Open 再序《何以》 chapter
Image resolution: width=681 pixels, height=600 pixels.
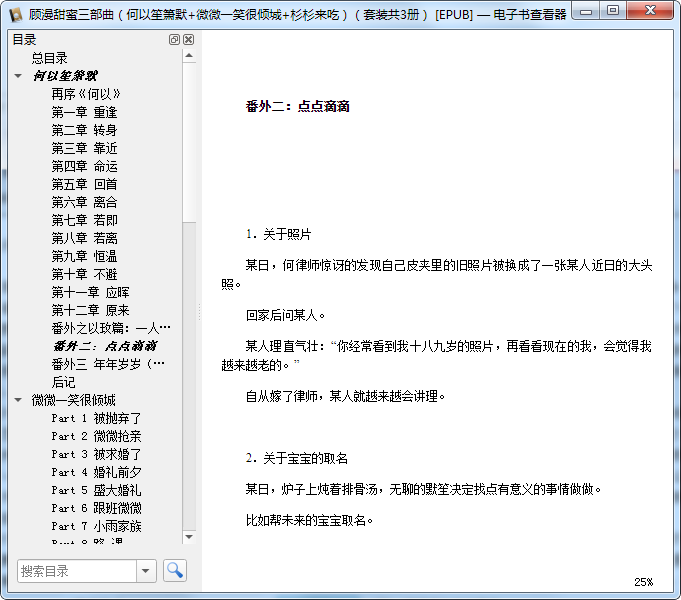86,94
